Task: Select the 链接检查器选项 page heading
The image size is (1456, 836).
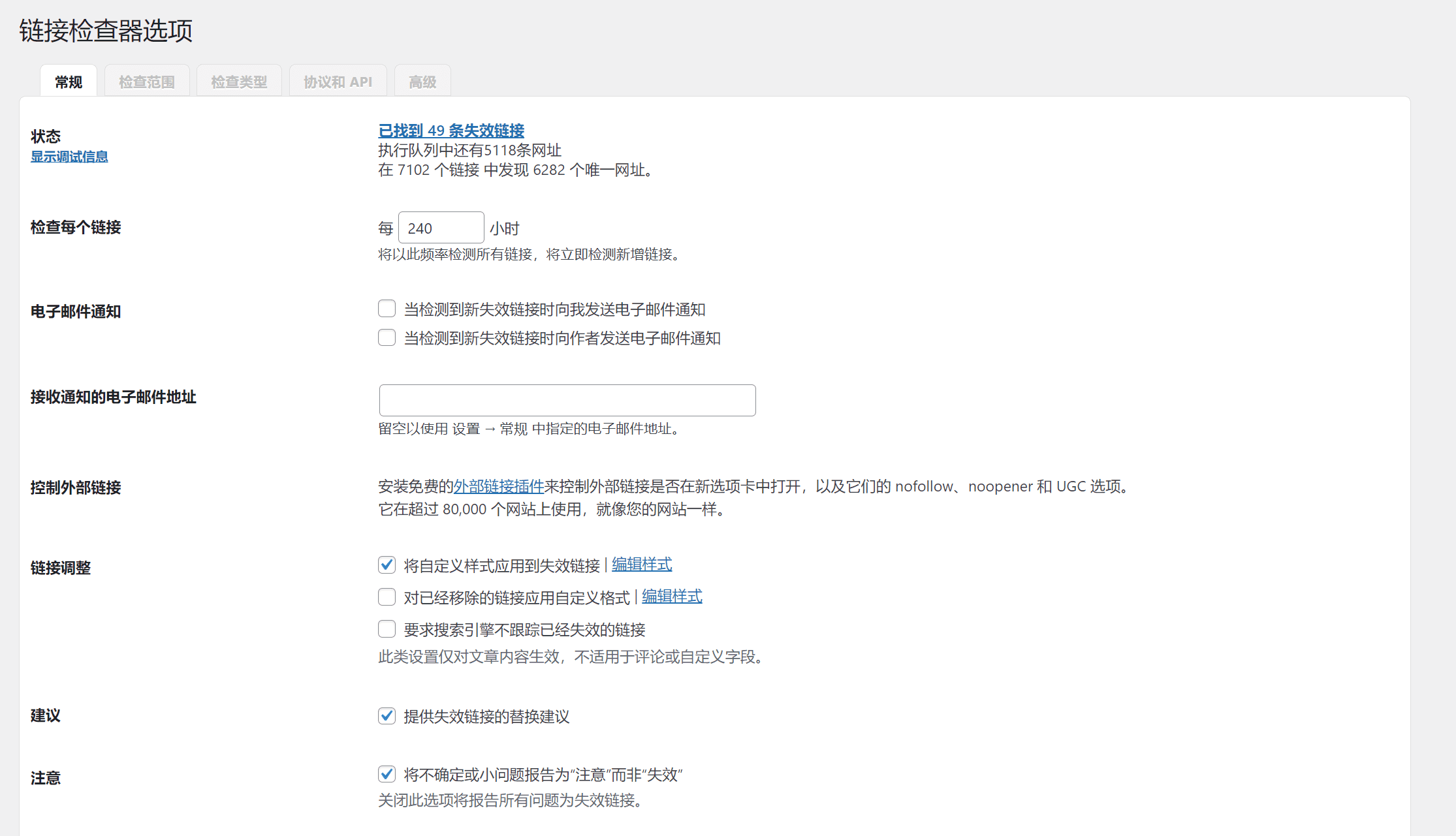Action: click(105, 31)
